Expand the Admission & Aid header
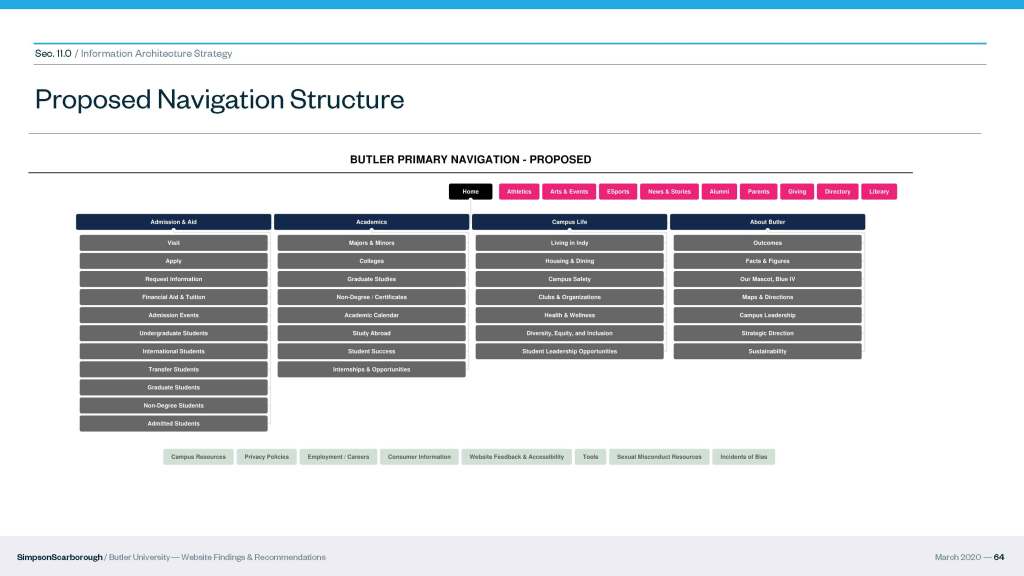This screenshot has height=576, width=1024. pyautogui.click(x=173, y=222)
